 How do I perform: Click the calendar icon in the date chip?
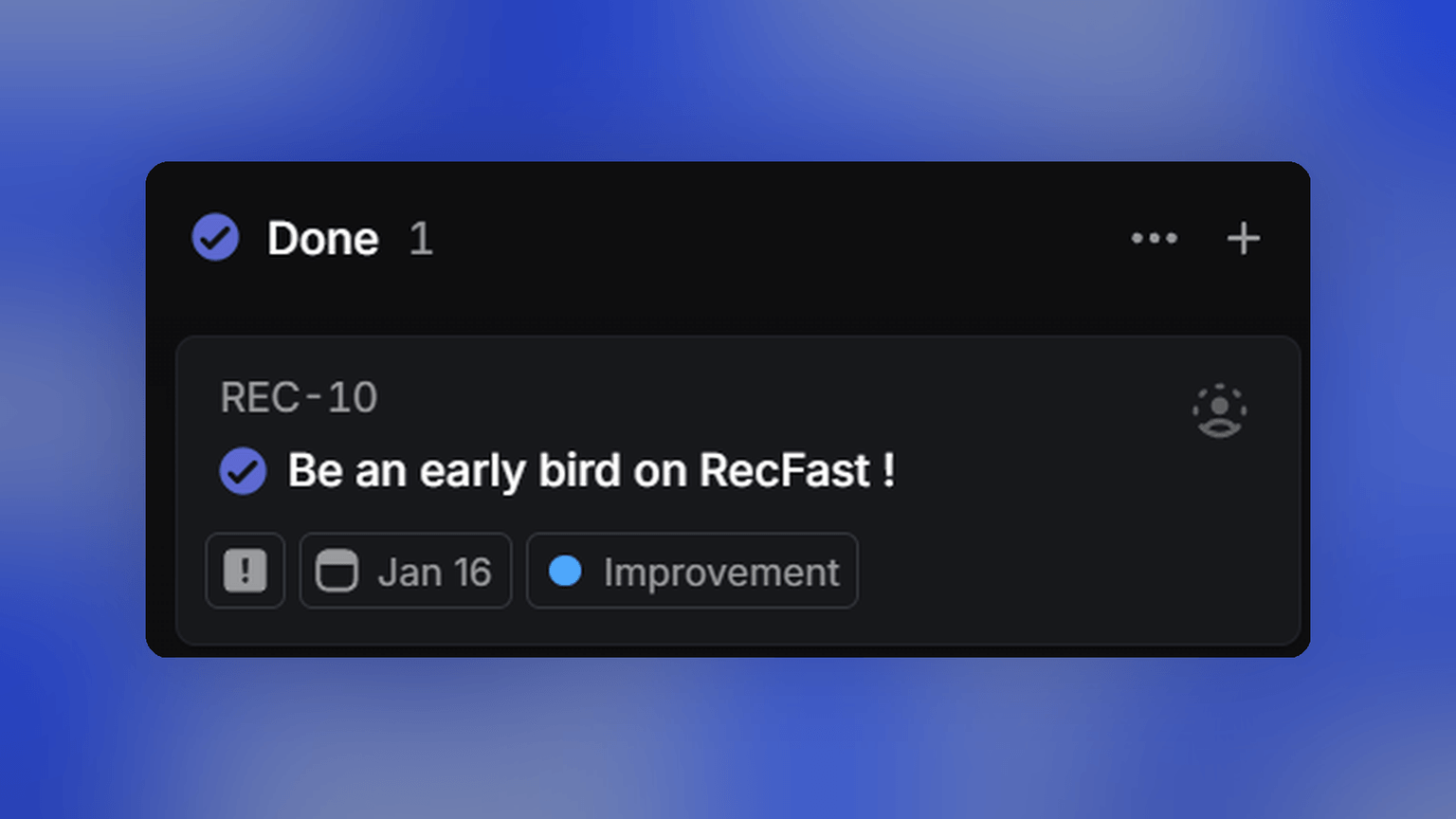tap(337, 571)
